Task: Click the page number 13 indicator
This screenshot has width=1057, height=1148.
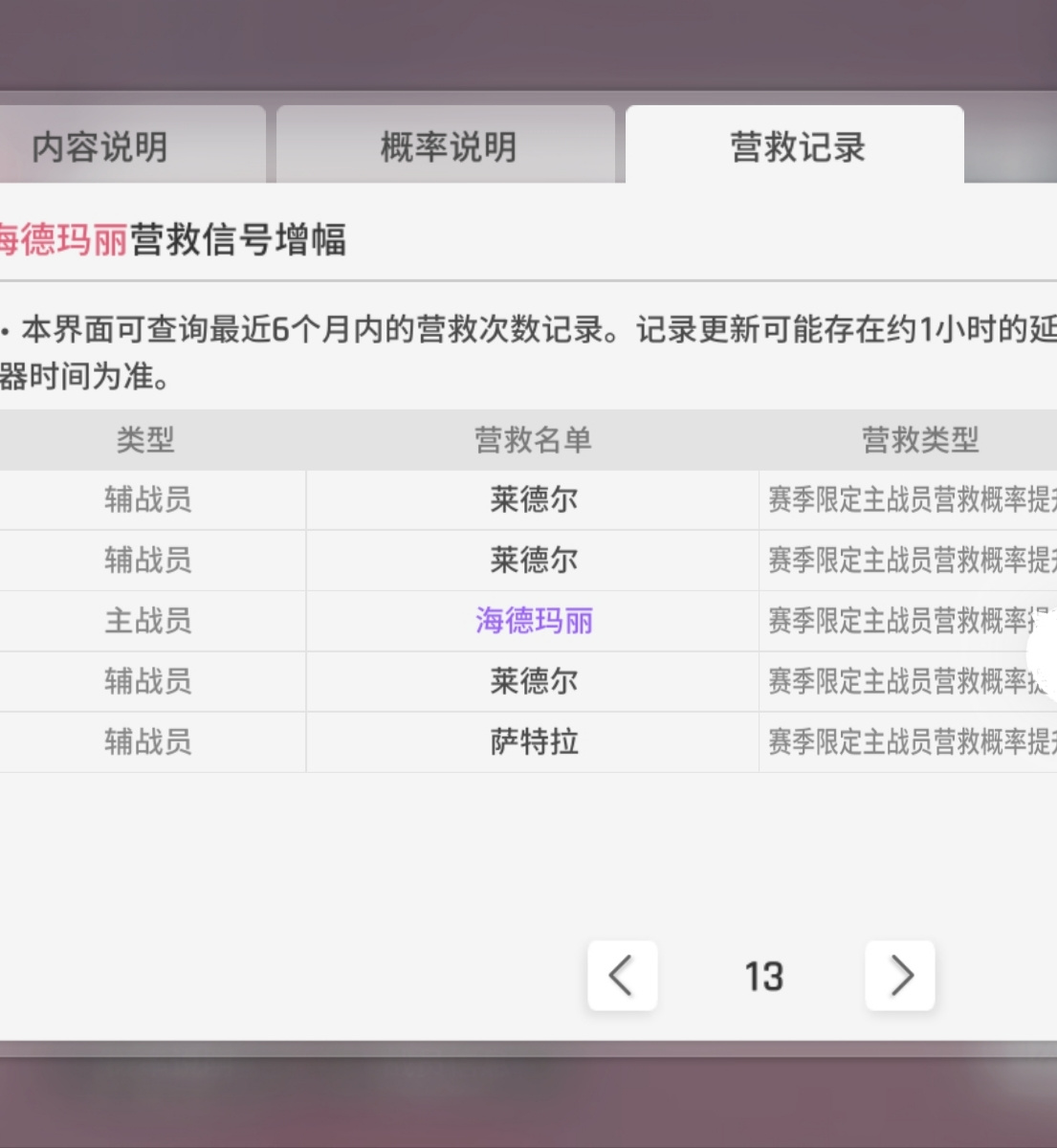Action: (x=763, y=977)
